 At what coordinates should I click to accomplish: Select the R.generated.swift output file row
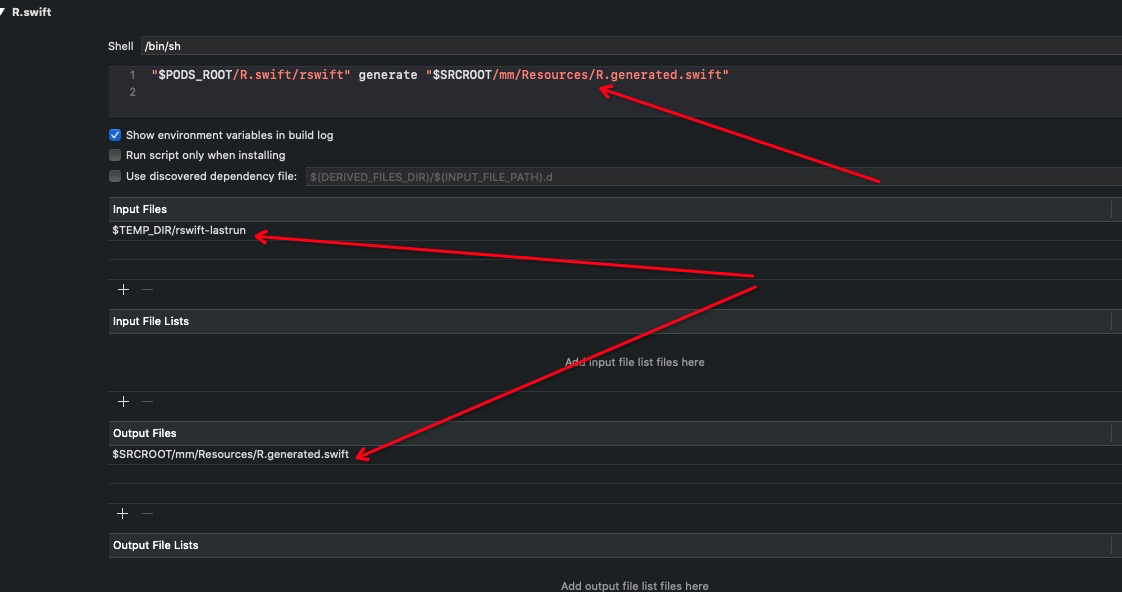[231, 455]
